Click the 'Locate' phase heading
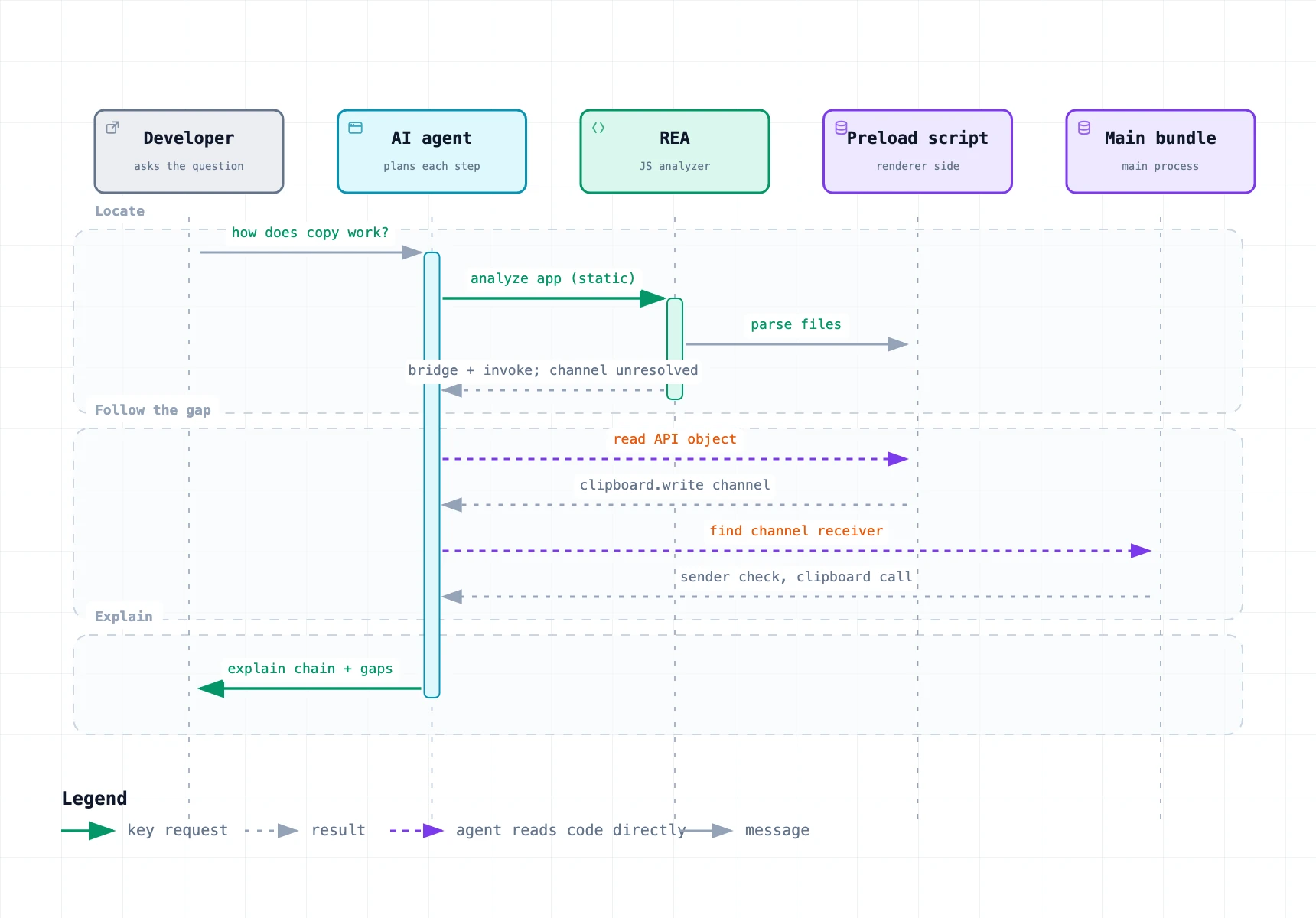Screen dimensions: 1316x918 pyautogui.click(x=119, y=211)
